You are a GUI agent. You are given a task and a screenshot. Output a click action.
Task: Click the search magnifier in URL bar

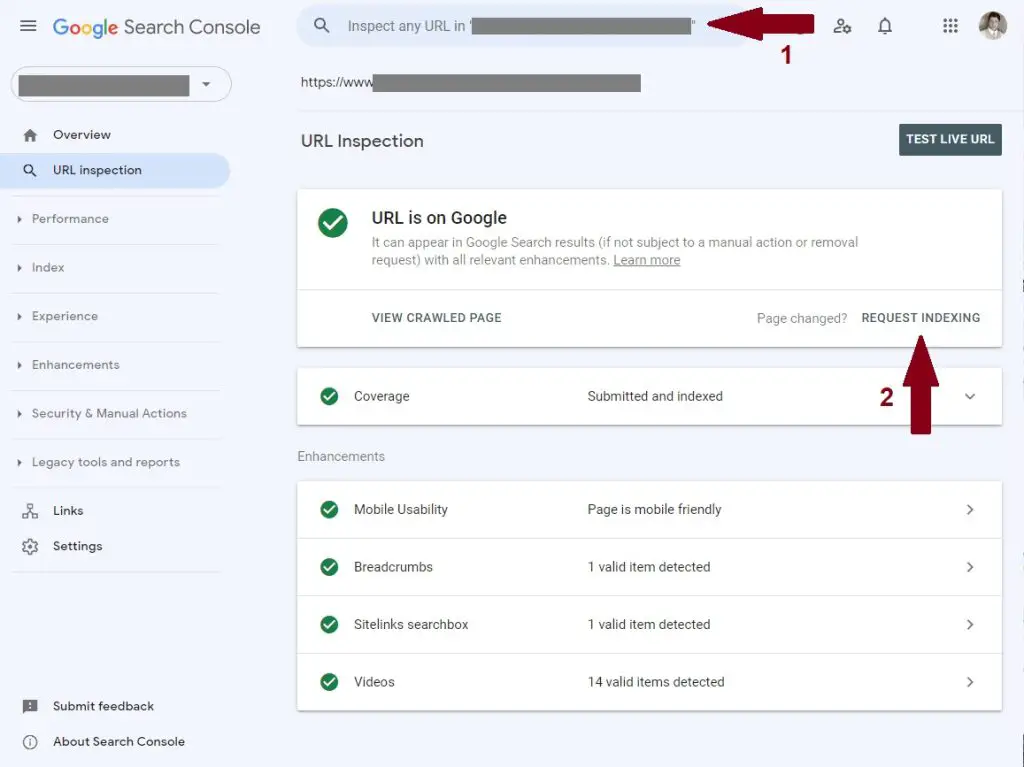pyautogui.click(x=321, y=25)
